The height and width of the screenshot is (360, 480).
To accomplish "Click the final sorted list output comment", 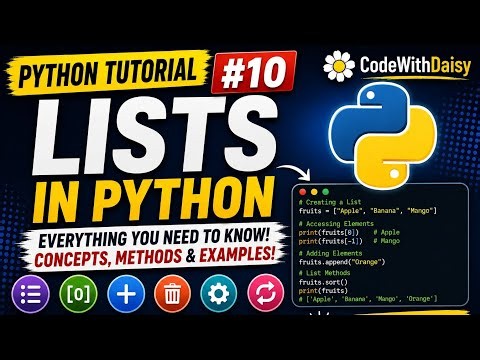I will pyautogui.click(x=368, y=299).
